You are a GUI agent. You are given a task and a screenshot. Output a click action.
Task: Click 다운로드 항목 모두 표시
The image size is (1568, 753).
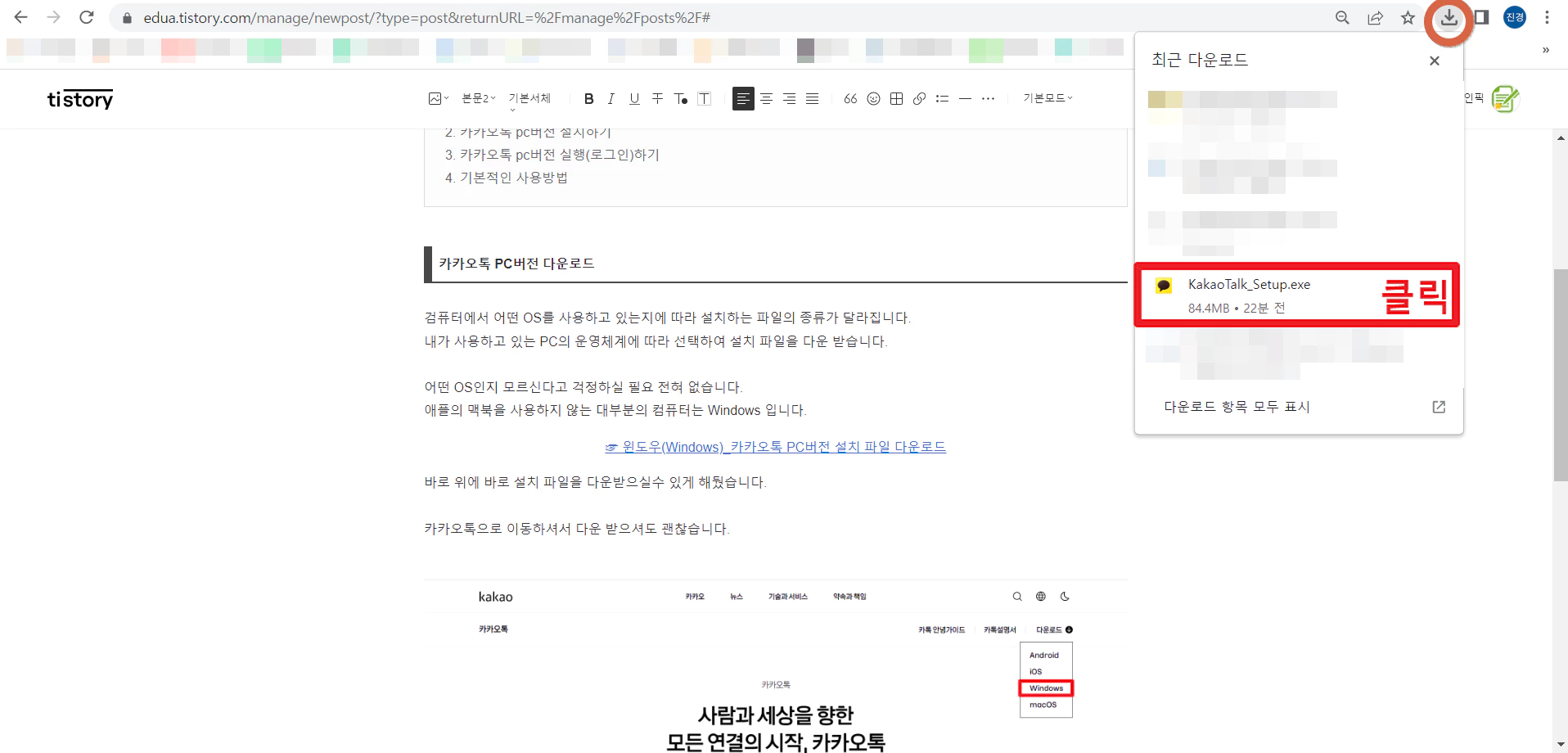pyautogui.click(x=1237, y=407)
